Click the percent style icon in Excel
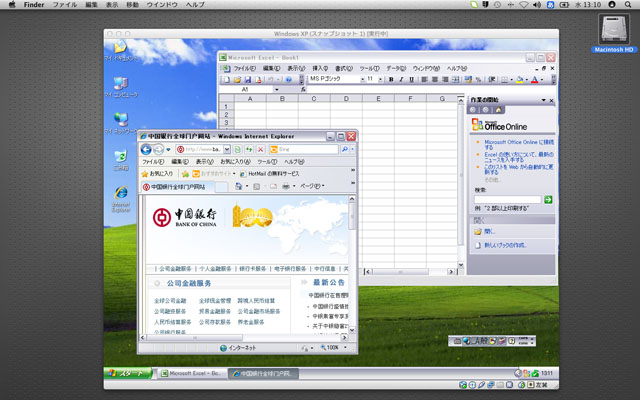640x400 pixels. click(478, 80)
